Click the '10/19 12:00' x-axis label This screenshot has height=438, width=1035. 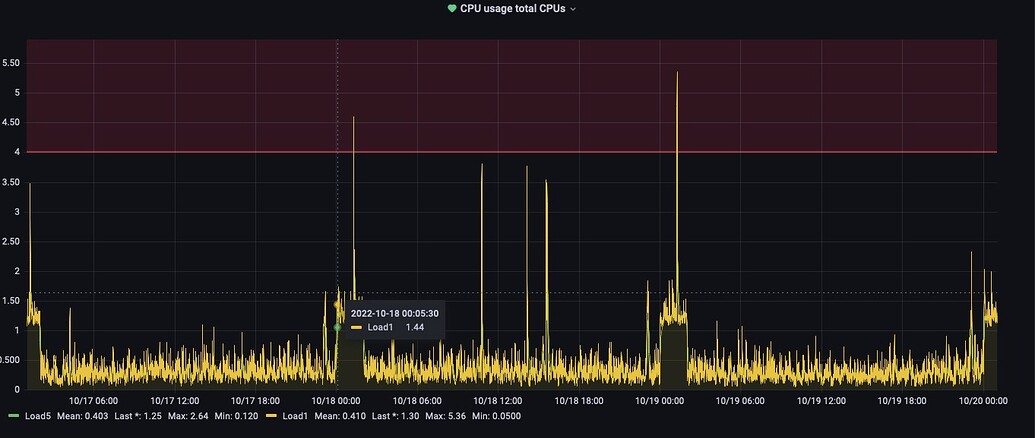(821, 400)
